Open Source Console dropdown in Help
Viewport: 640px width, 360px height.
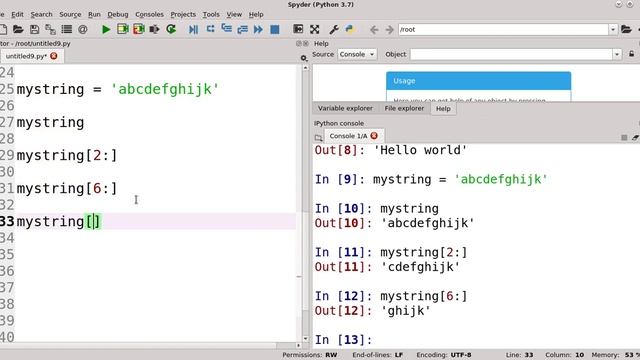[x=356, y=54]
